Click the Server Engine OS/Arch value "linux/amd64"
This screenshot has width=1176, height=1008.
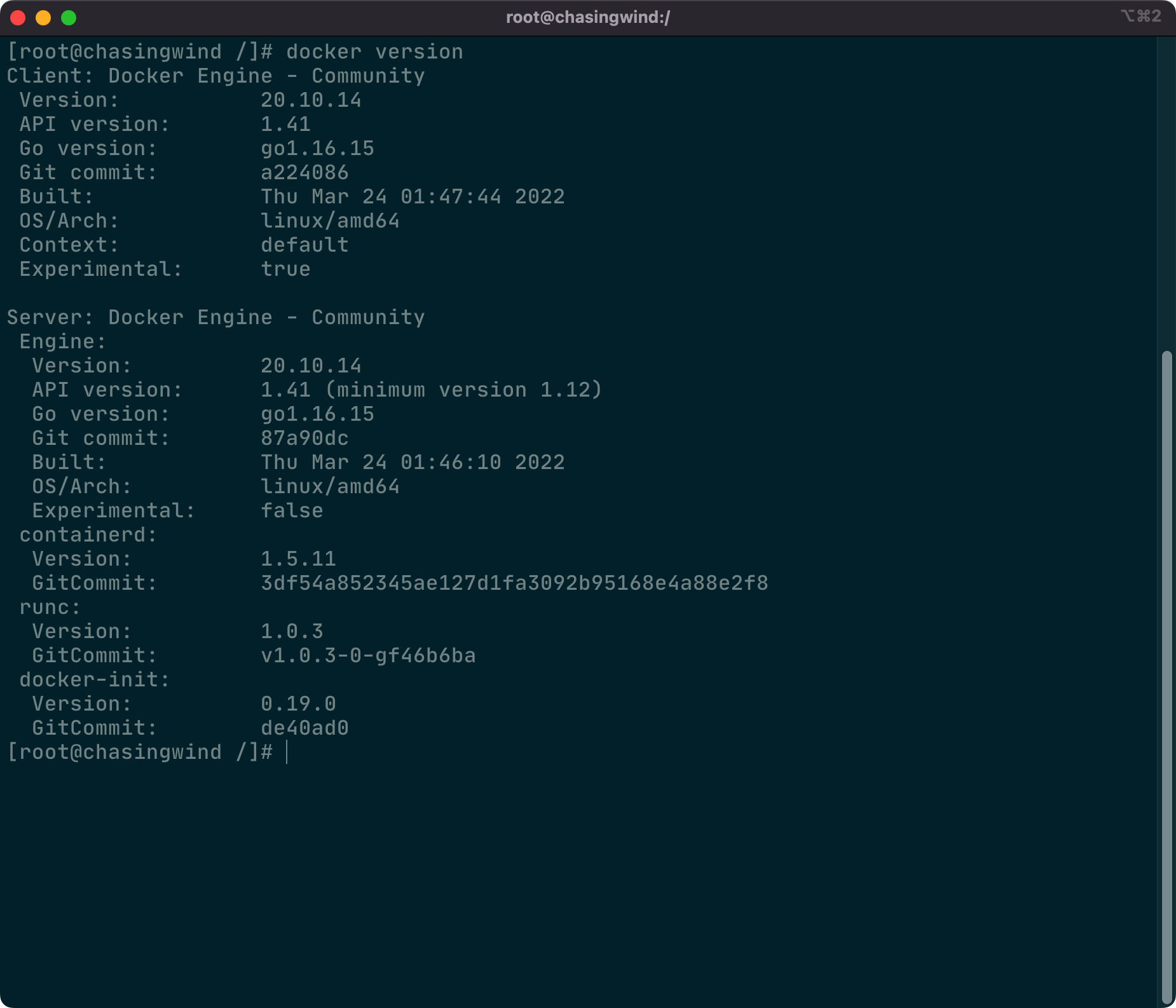330,486
